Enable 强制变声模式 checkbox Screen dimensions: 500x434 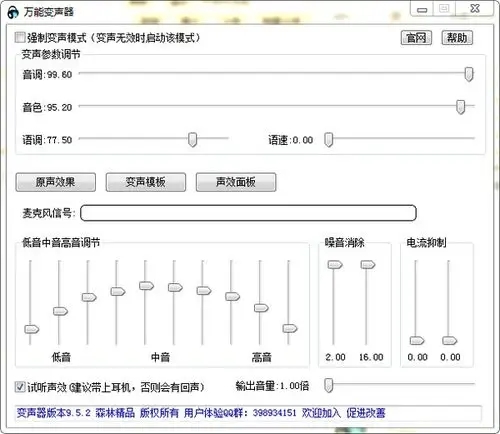pyautogui.click(x=20, y=37)
